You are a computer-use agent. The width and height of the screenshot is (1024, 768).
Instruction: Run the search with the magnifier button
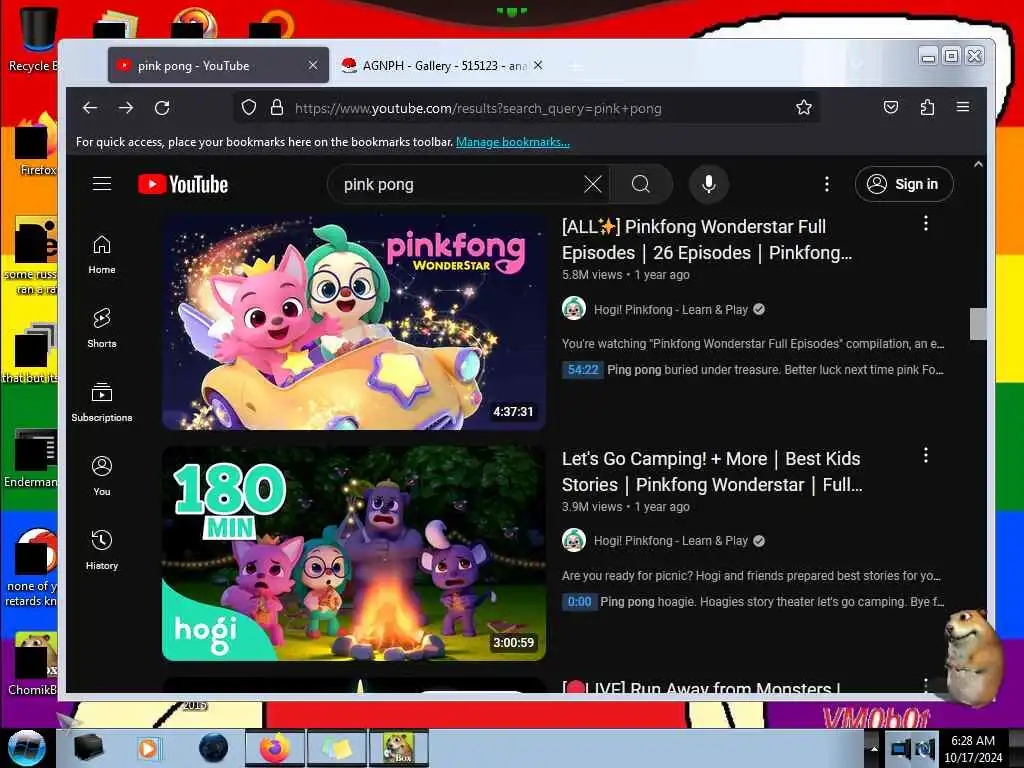641,184
